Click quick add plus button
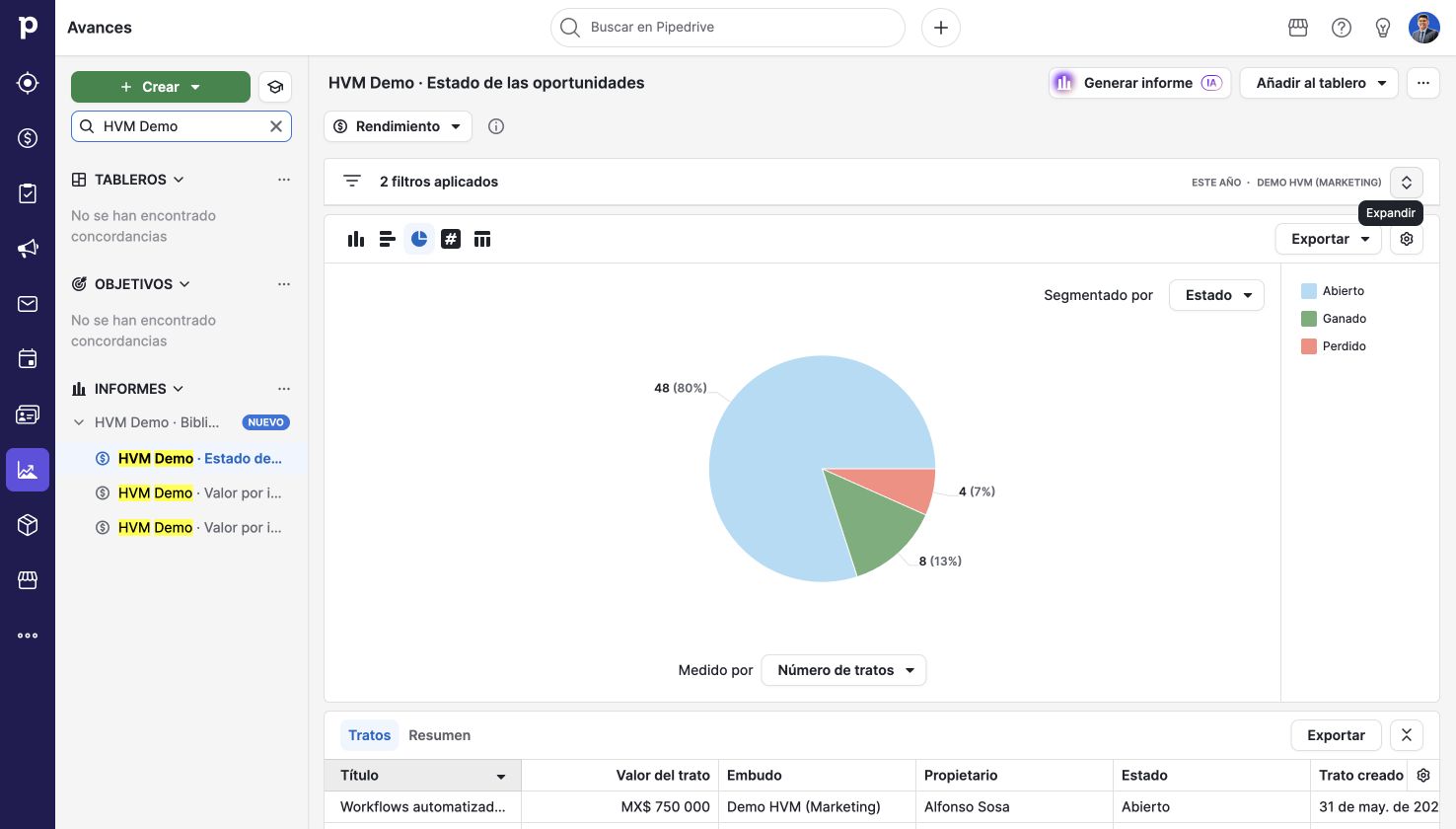The width and height of the screenshot is (1456, 829). (x=941, y=28)
